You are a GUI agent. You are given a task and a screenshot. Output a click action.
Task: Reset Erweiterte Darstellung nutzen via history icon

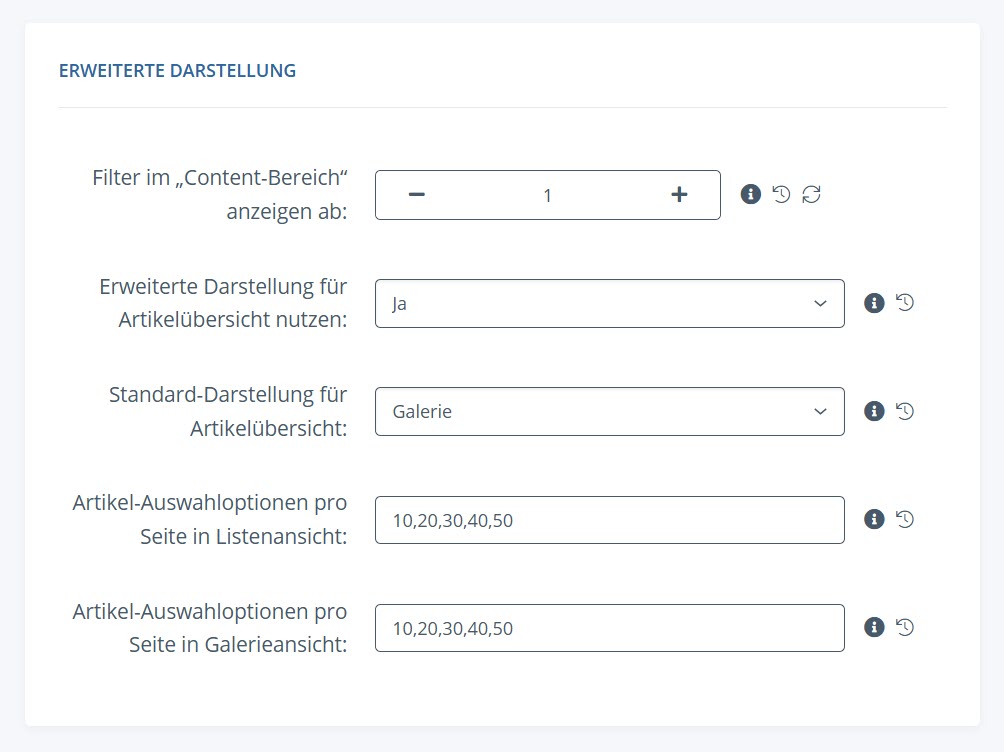[x=905, y=303]
